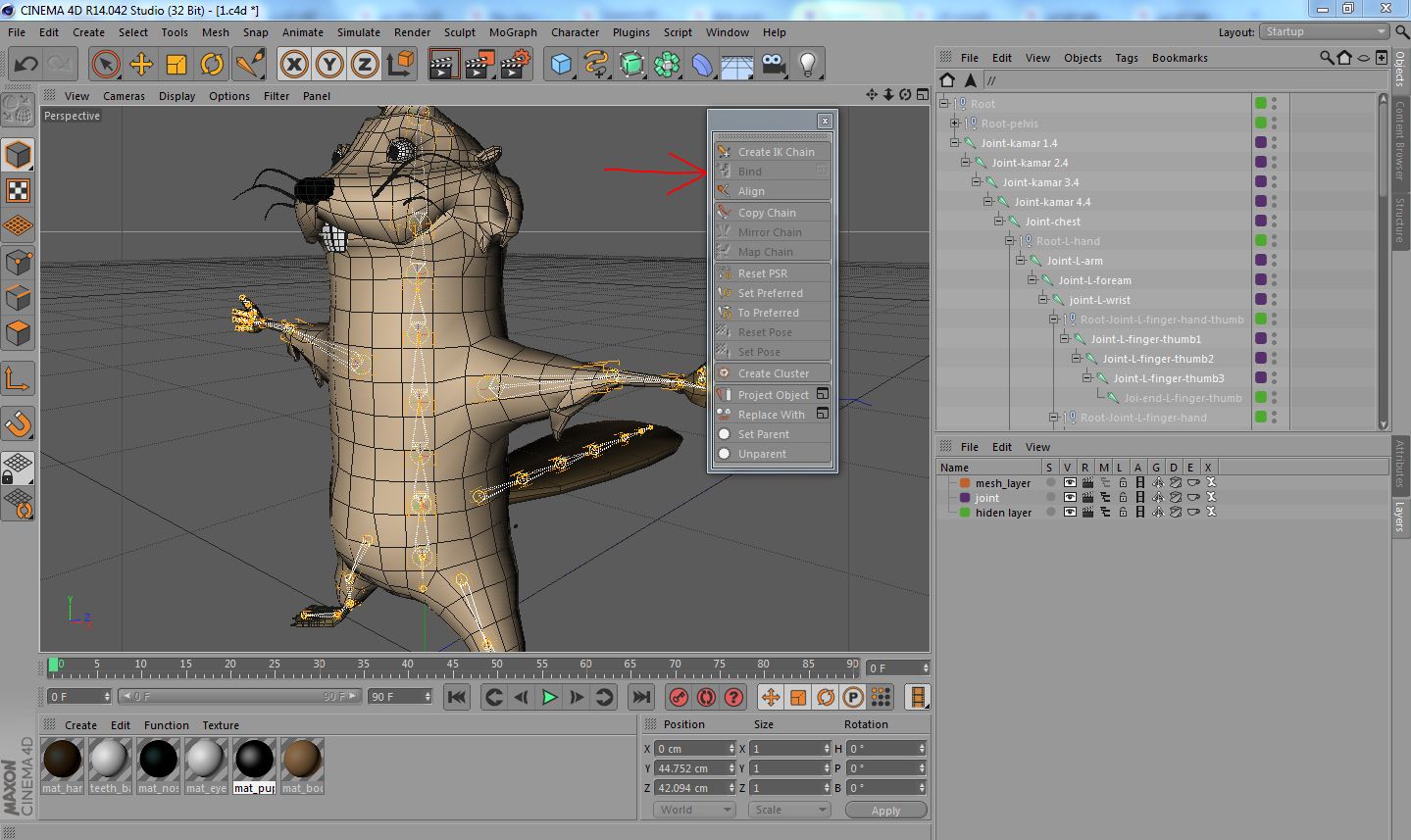Screen dimensions: 1411x840
Task: Render to Picture Viewer
Action: point(479,65)
